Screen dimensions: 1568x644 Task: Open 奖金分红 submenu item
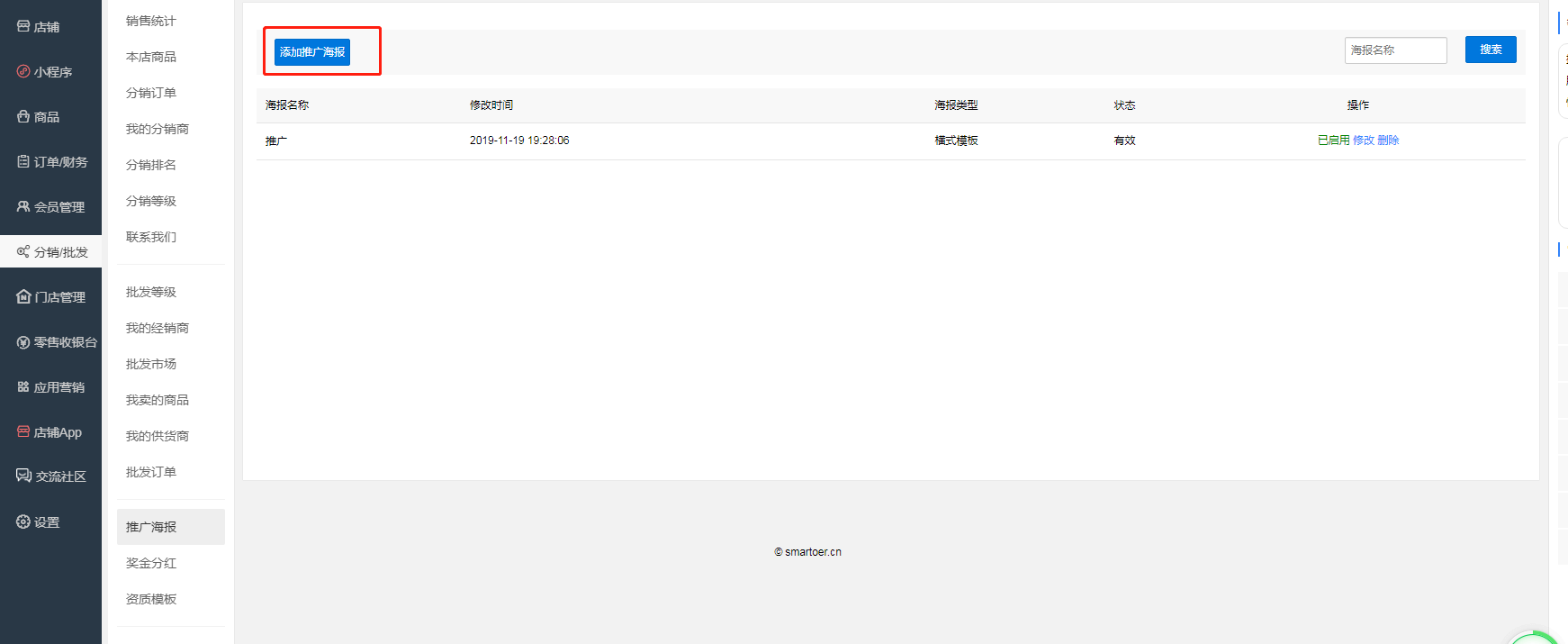pyautogui.click(x=151, y=563)
